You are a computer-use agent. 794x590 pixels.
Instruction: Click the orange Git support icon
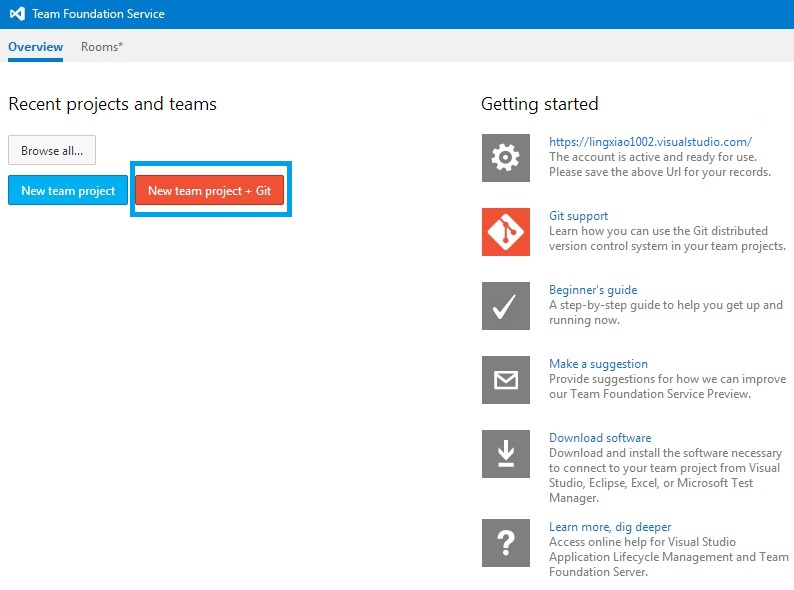pos(505,232)
